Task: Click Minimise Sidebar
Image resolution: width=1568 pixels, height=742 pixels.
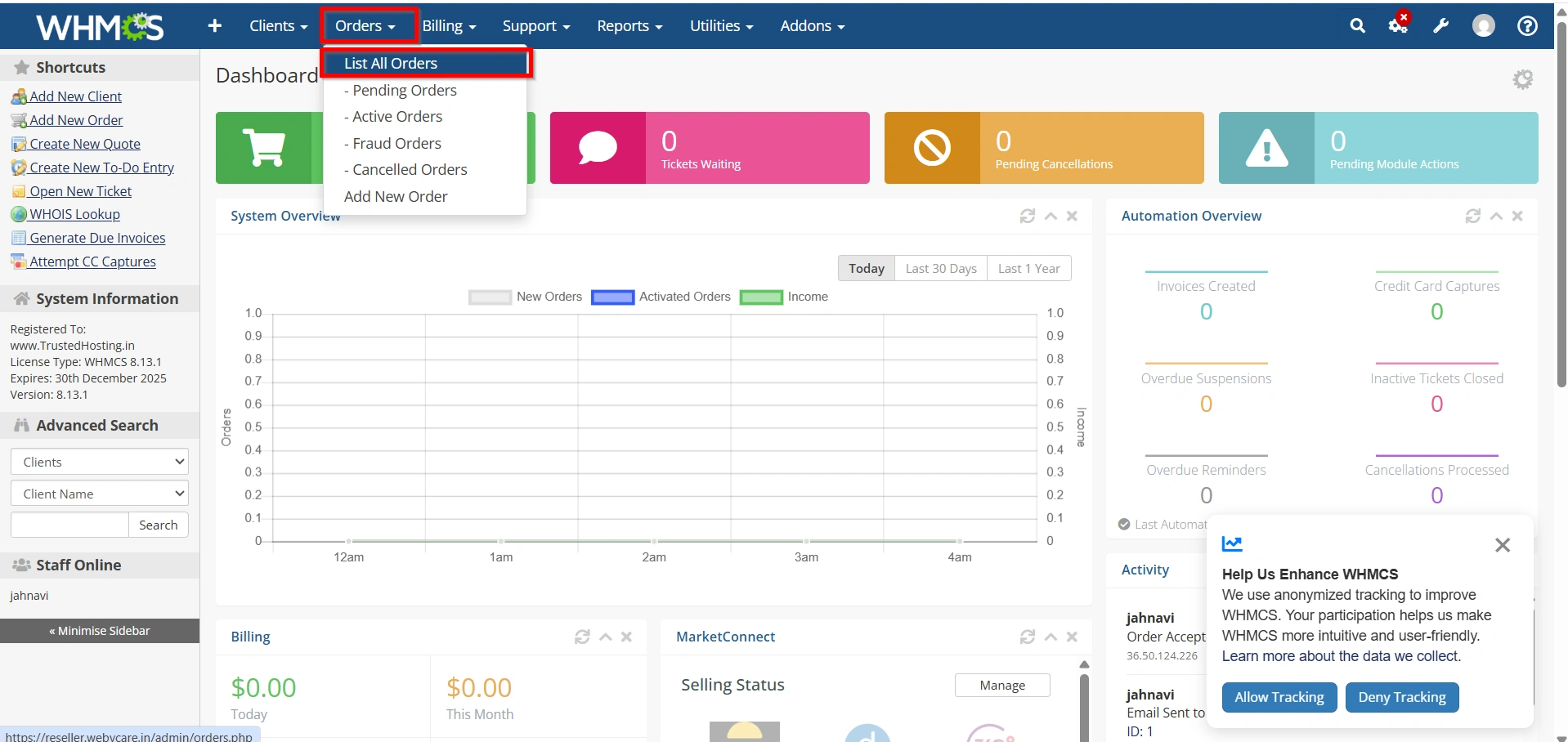Action: (x=100, y=631)
